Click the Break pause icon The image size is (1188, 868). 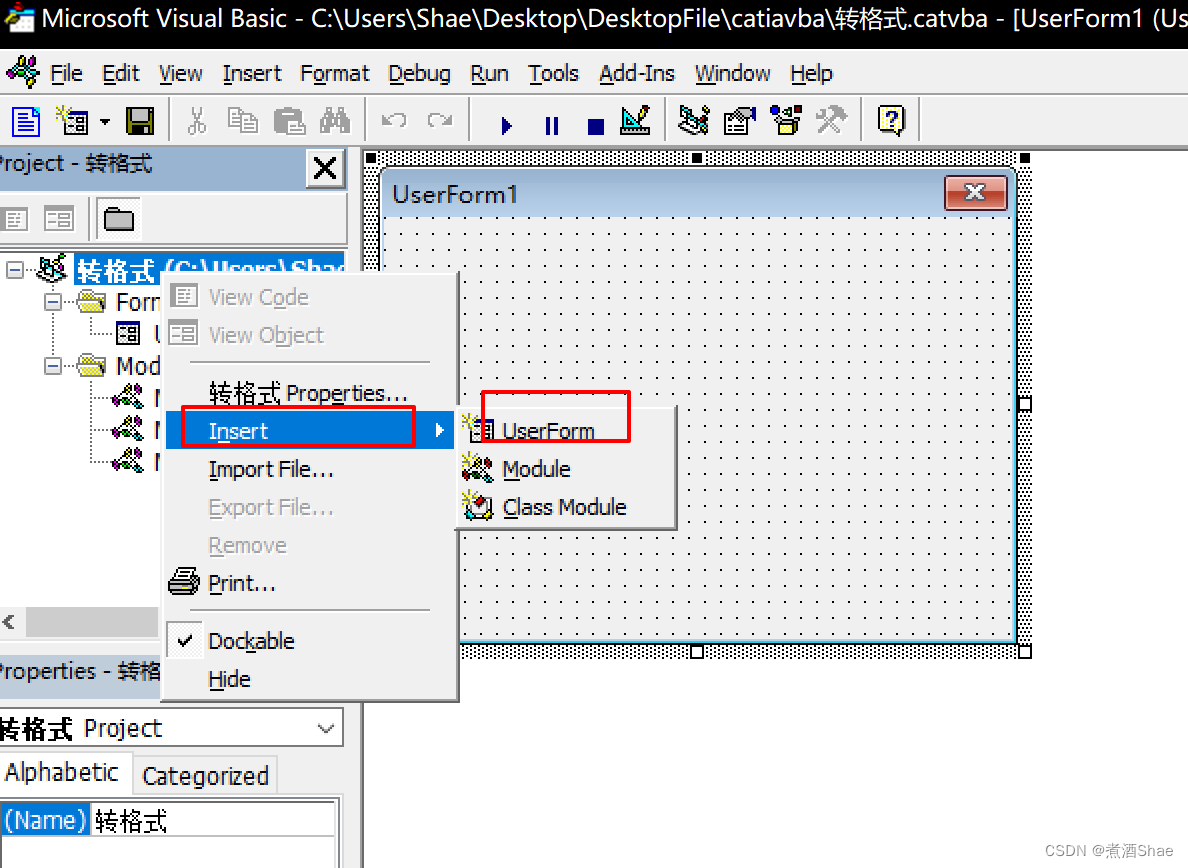point(552,125)
